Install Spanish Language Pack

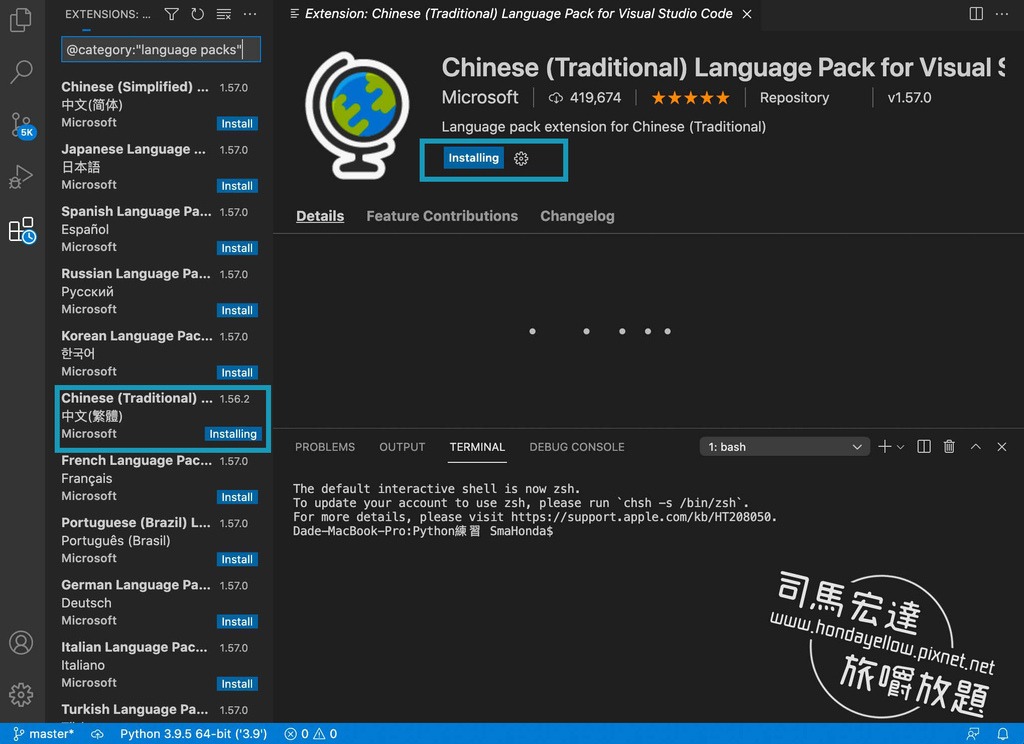237,248
